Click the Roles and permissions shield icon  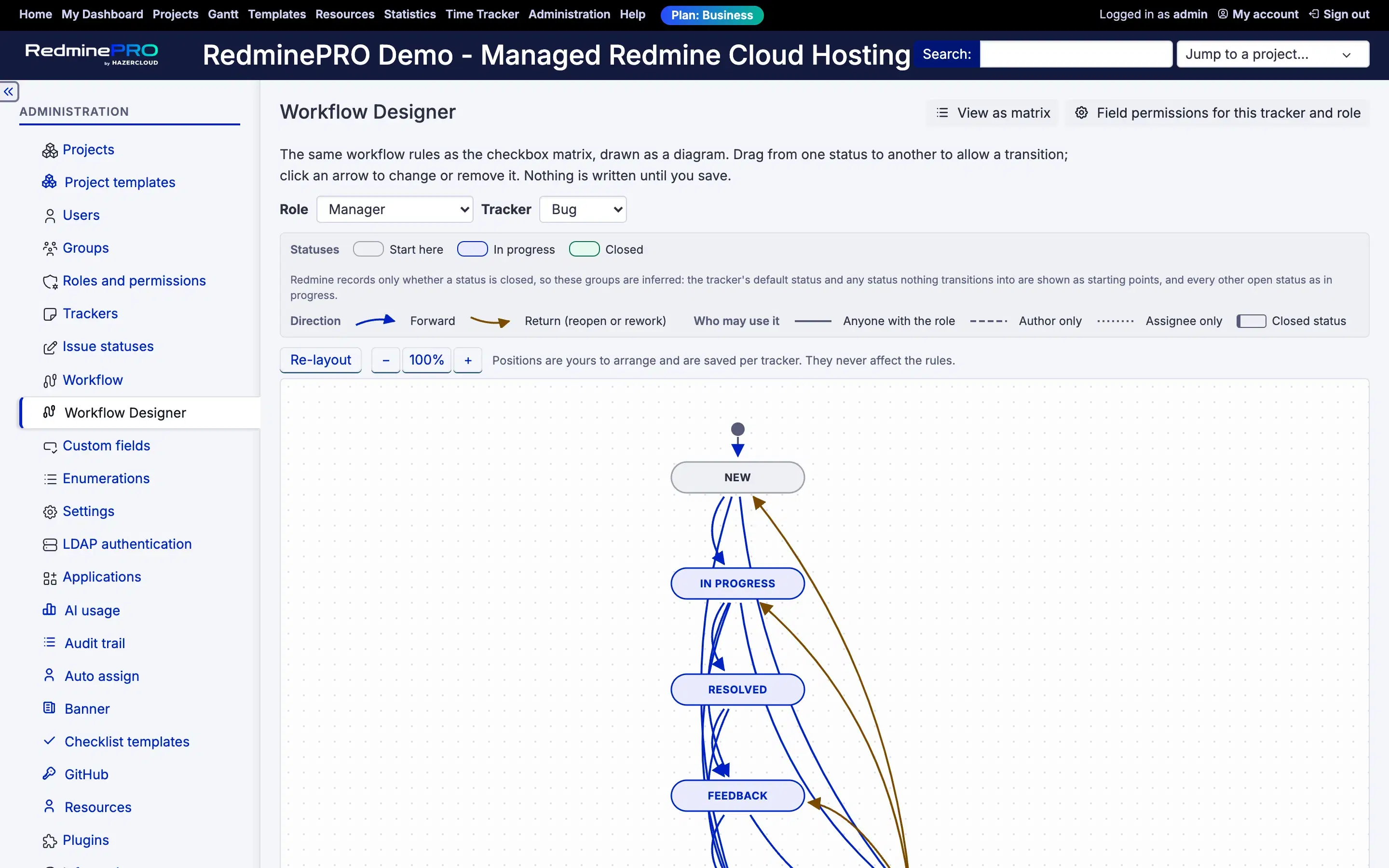click(50, 281)
